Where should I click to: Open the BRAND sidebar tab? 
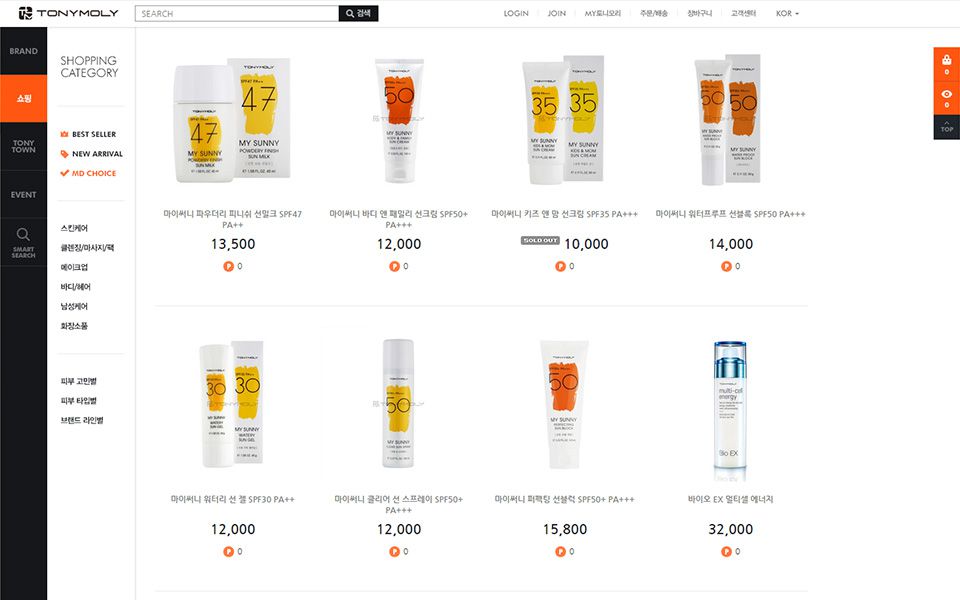point(23,51)
